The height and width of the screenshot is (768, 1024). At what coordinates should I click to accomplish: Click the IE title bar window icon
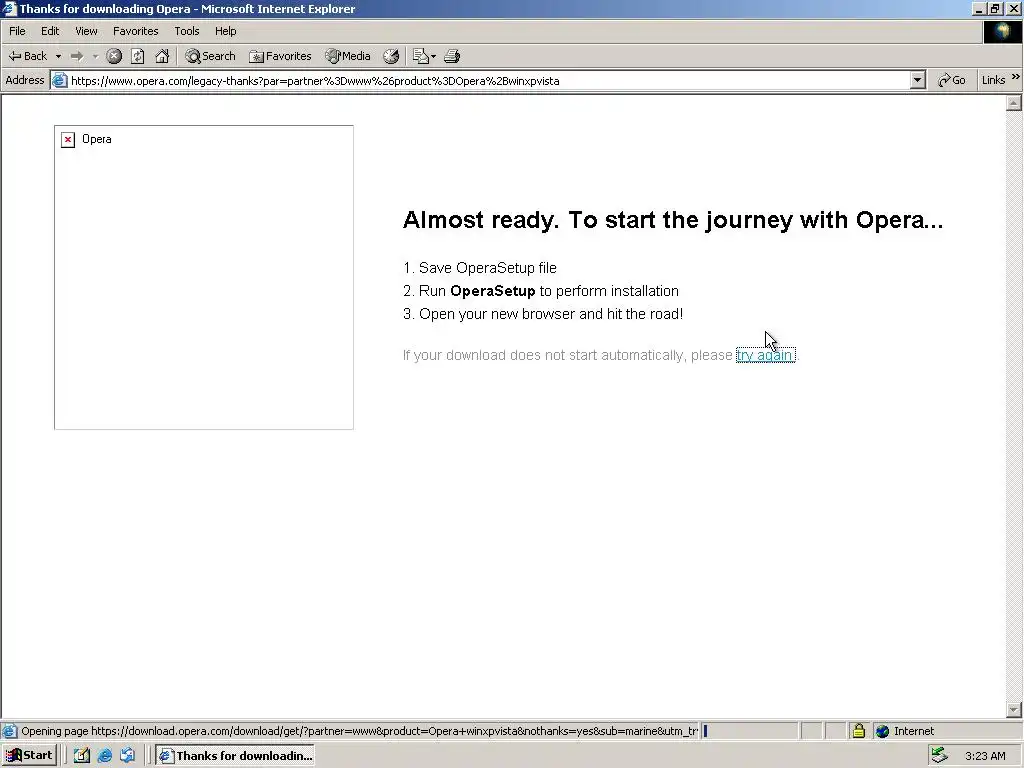9,8
